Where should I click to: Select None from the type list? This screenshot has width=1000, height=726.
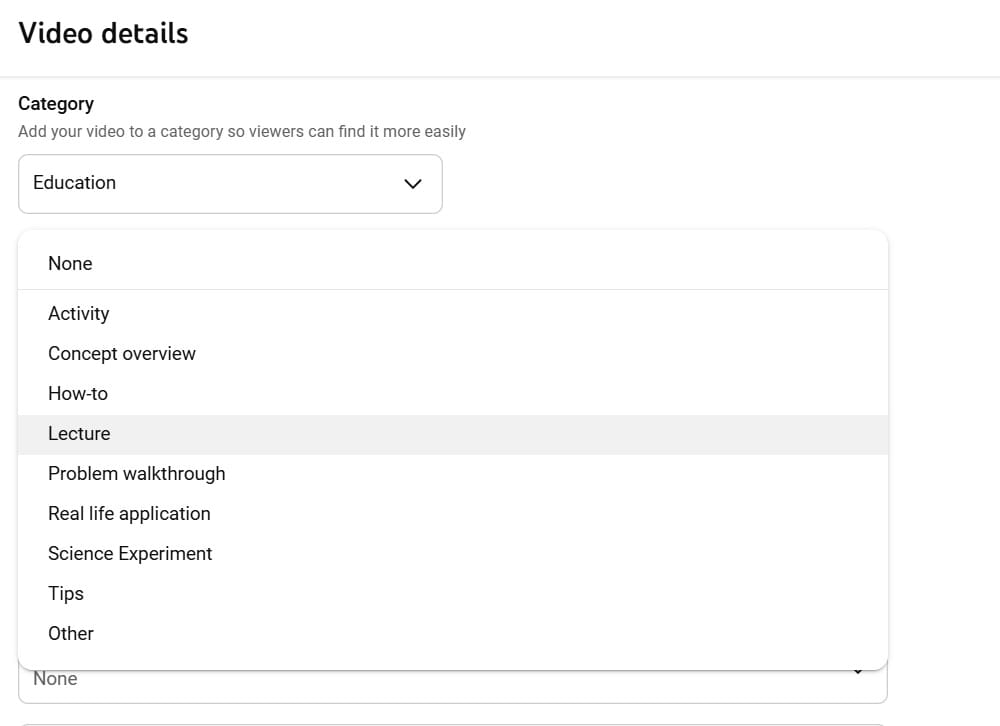tap(70, 263)
